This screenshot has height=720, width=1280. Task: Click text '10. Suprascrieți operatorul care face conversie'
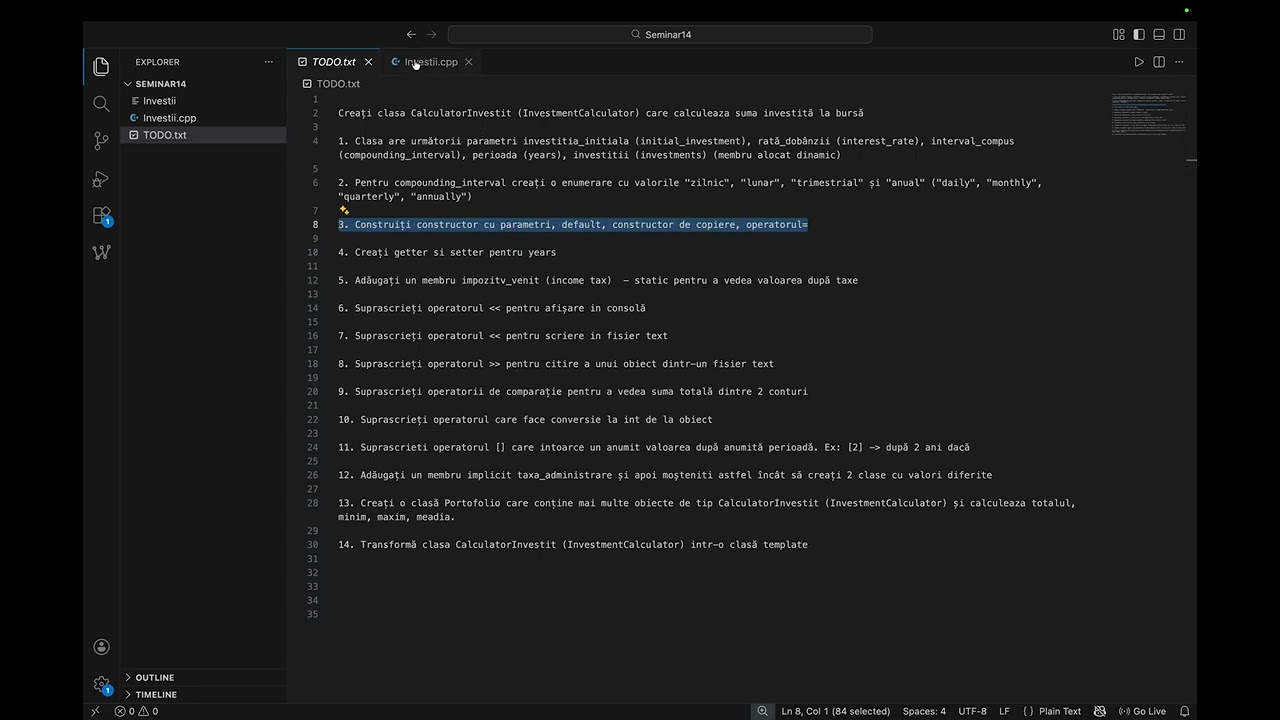click(x=525, y=420)
